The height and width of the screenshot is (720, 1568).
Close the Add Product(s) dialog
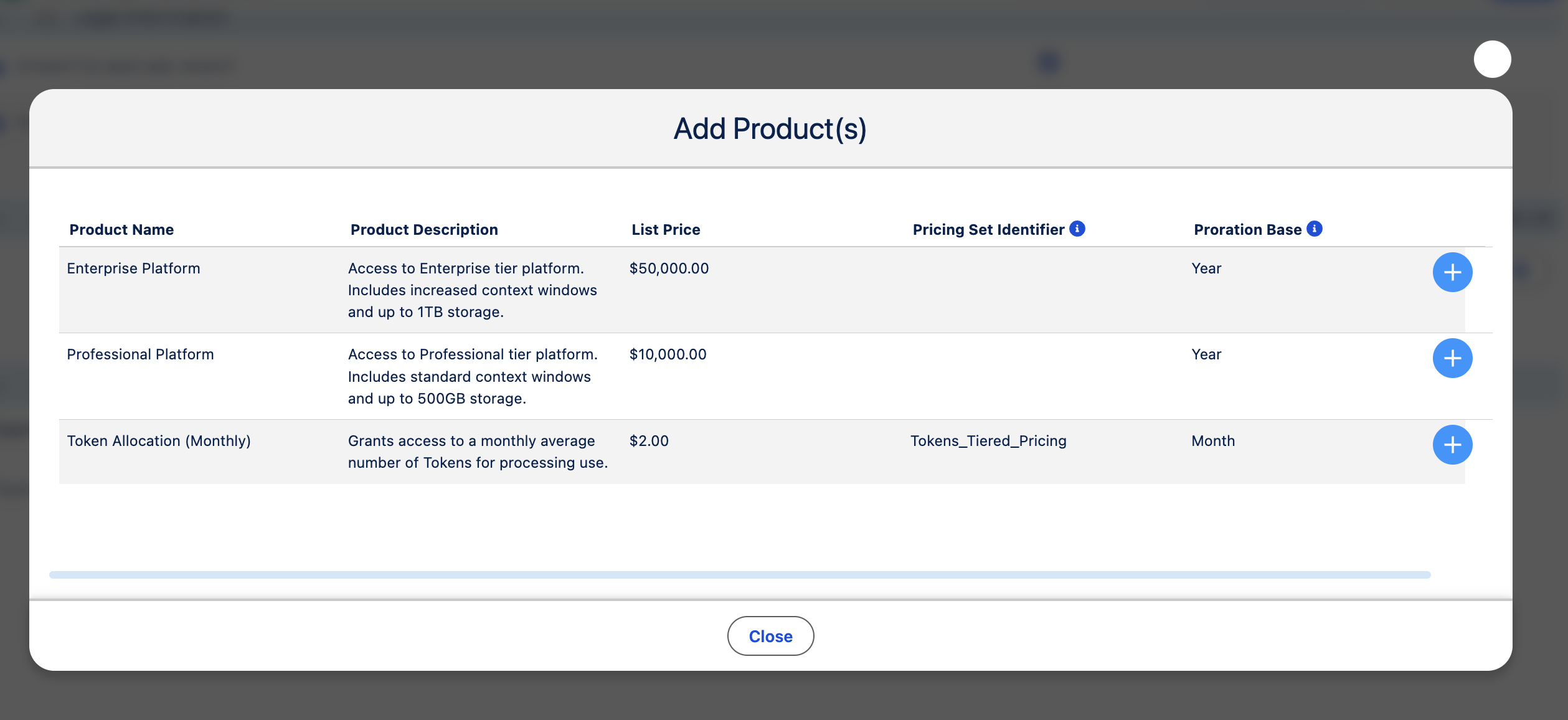(770, 636)
